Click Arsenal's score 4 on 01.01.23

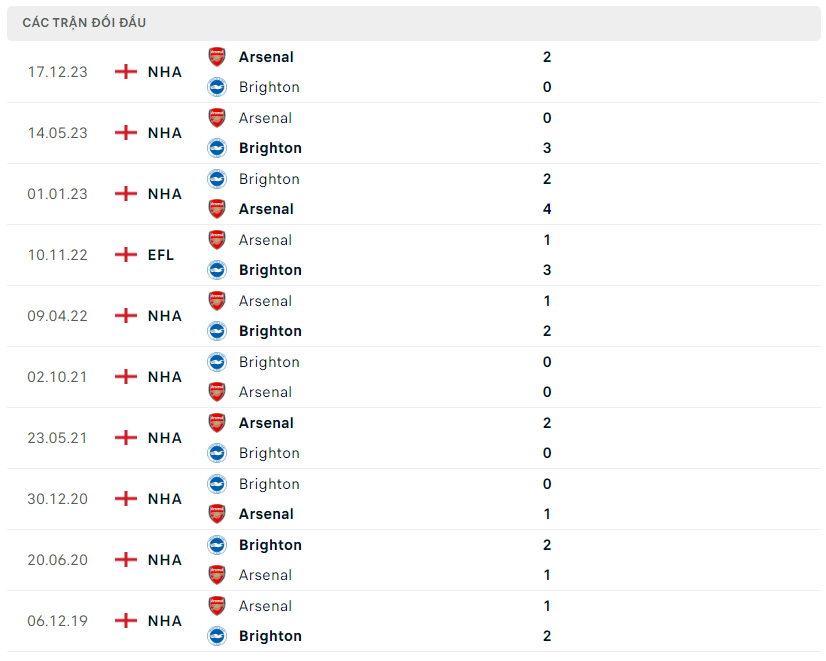pyautogui.click(x=547, y=209)
